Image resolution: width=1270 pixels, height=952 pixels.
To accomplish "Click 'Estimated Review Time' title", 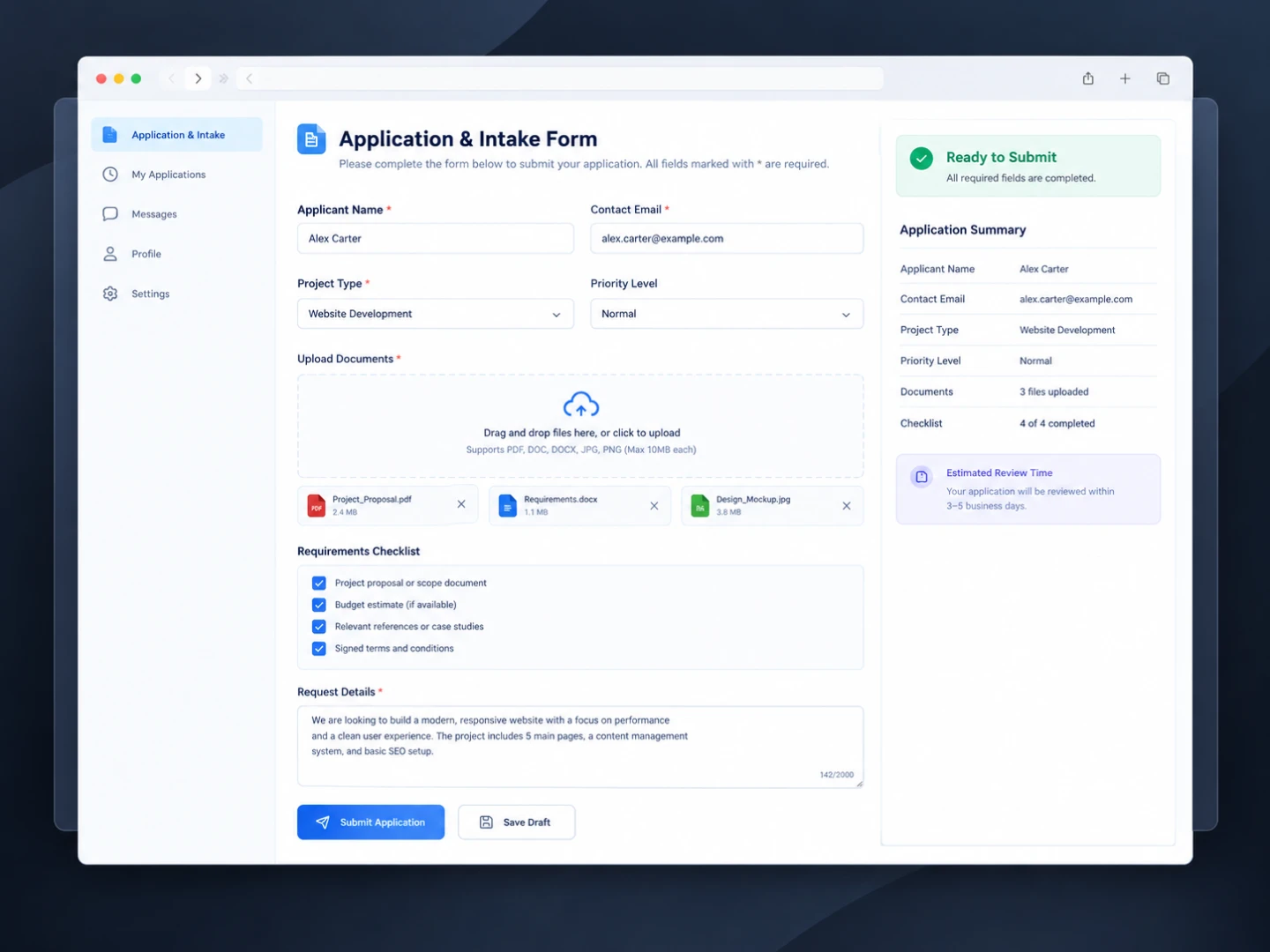I will point(999,473).
